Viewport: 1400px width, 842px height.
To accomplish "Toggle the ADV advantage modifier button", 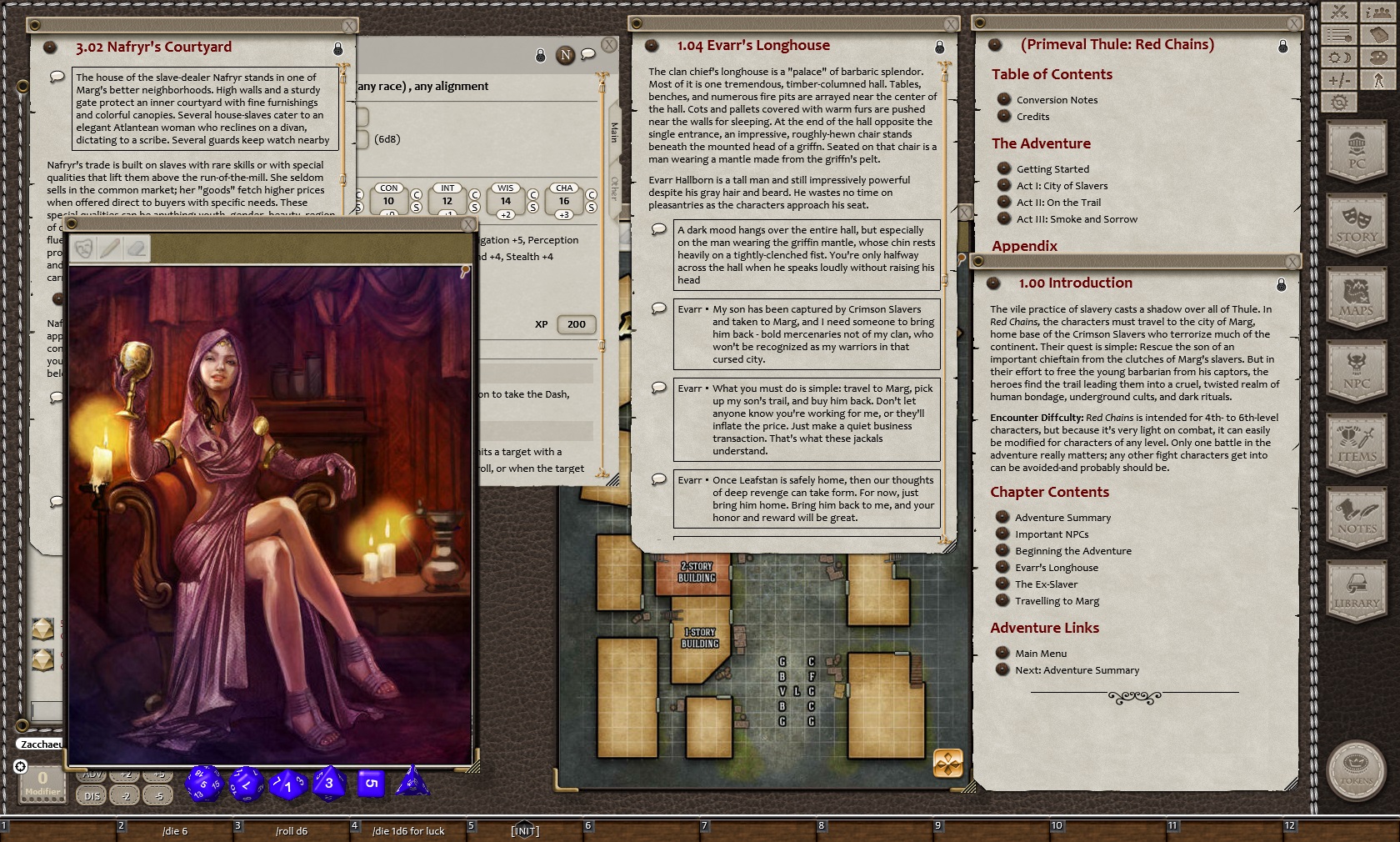I will click(x=92, y=775).
